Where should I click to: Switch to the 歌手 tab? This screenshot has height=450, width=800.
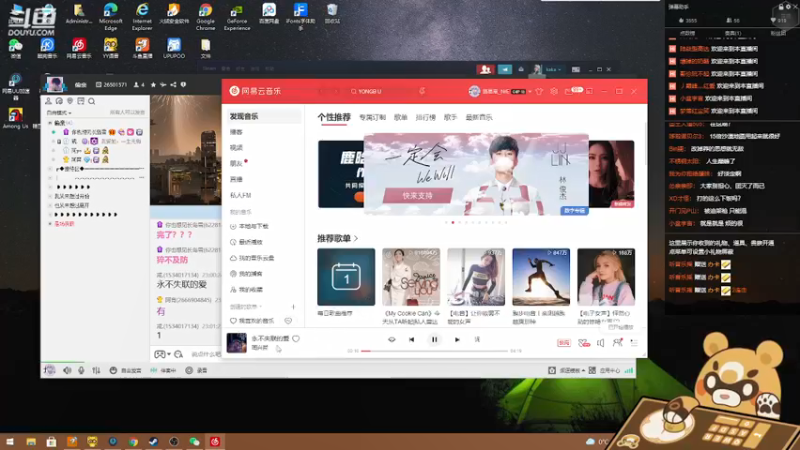point(451,117)
